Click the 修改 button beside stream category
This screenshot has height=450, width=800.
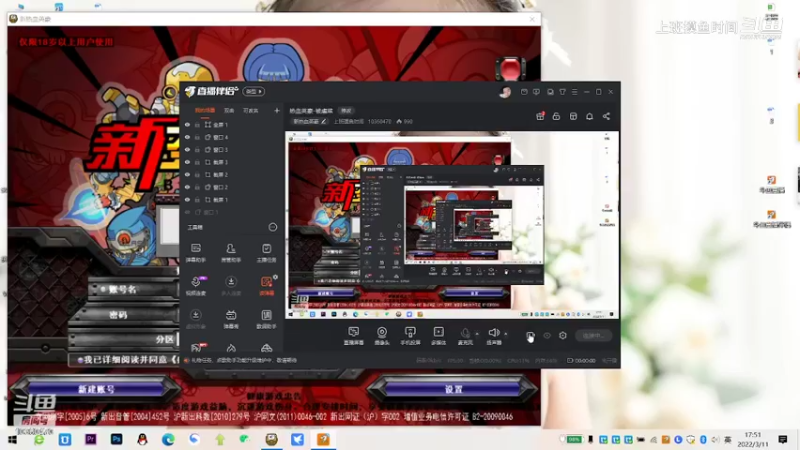[x=346, y=111]
